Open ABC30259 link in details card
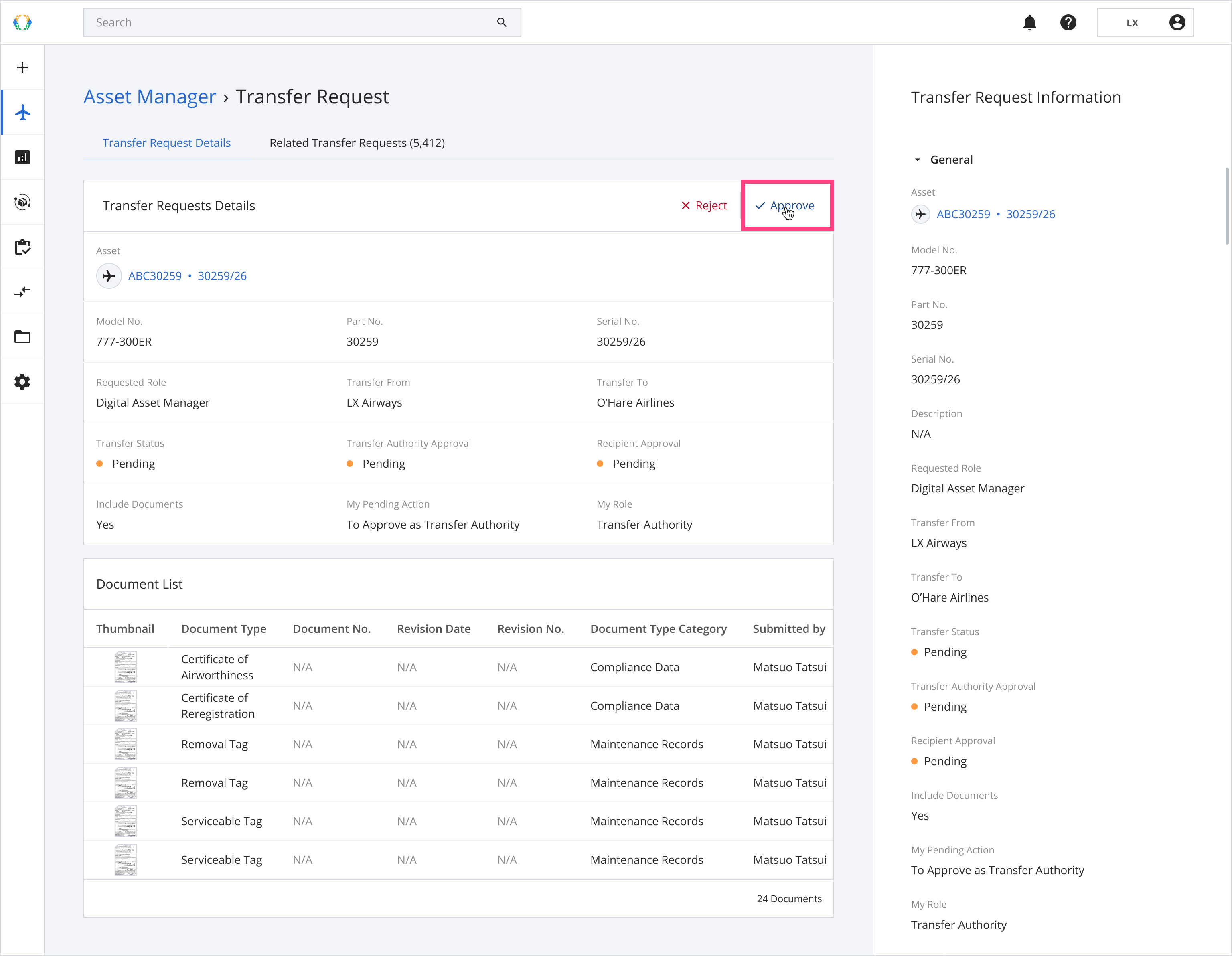Screen dimensions: 1232x956 [155, 276]
